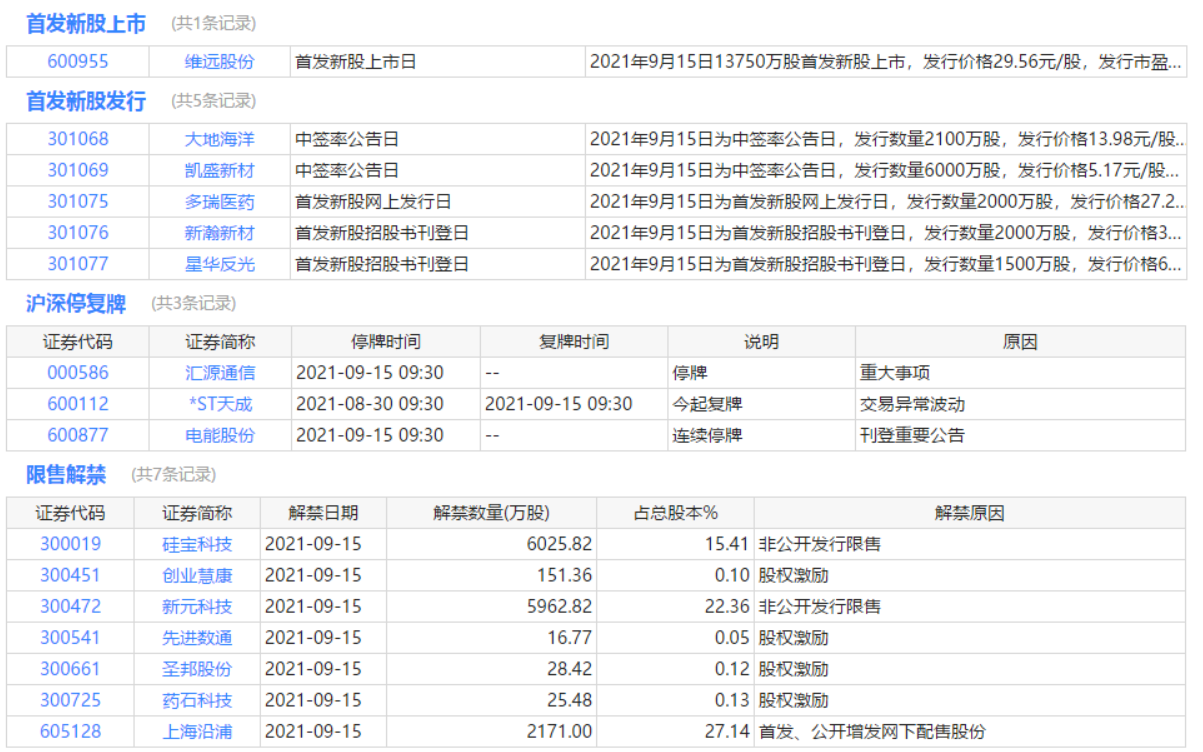Click the *ST天成 stock name
Image resolution: width=1203 pixels, height=752 pixels.
tap(219, 404)
